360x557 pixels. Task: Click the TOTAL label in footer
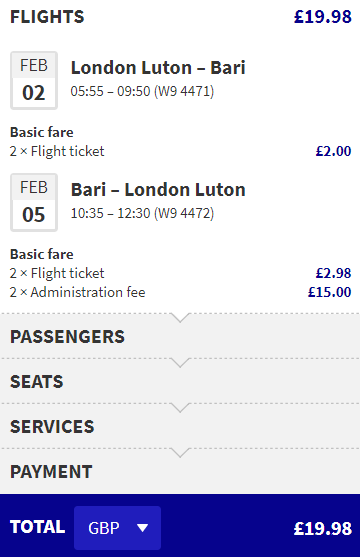38,527
